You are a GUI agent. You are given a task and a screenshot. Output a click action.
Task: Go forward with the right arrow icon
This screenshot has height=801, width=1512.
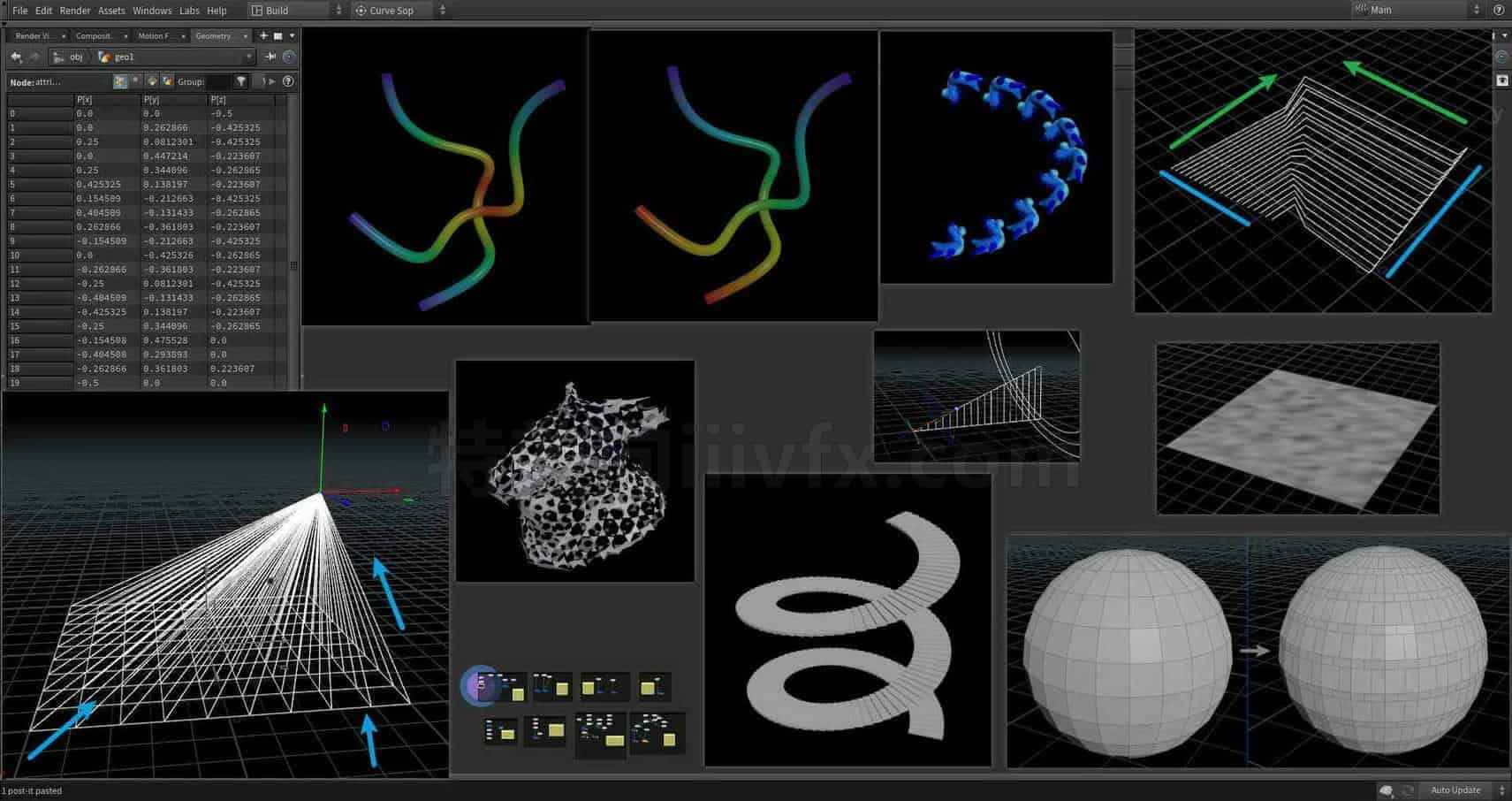[x=34, y=57]
